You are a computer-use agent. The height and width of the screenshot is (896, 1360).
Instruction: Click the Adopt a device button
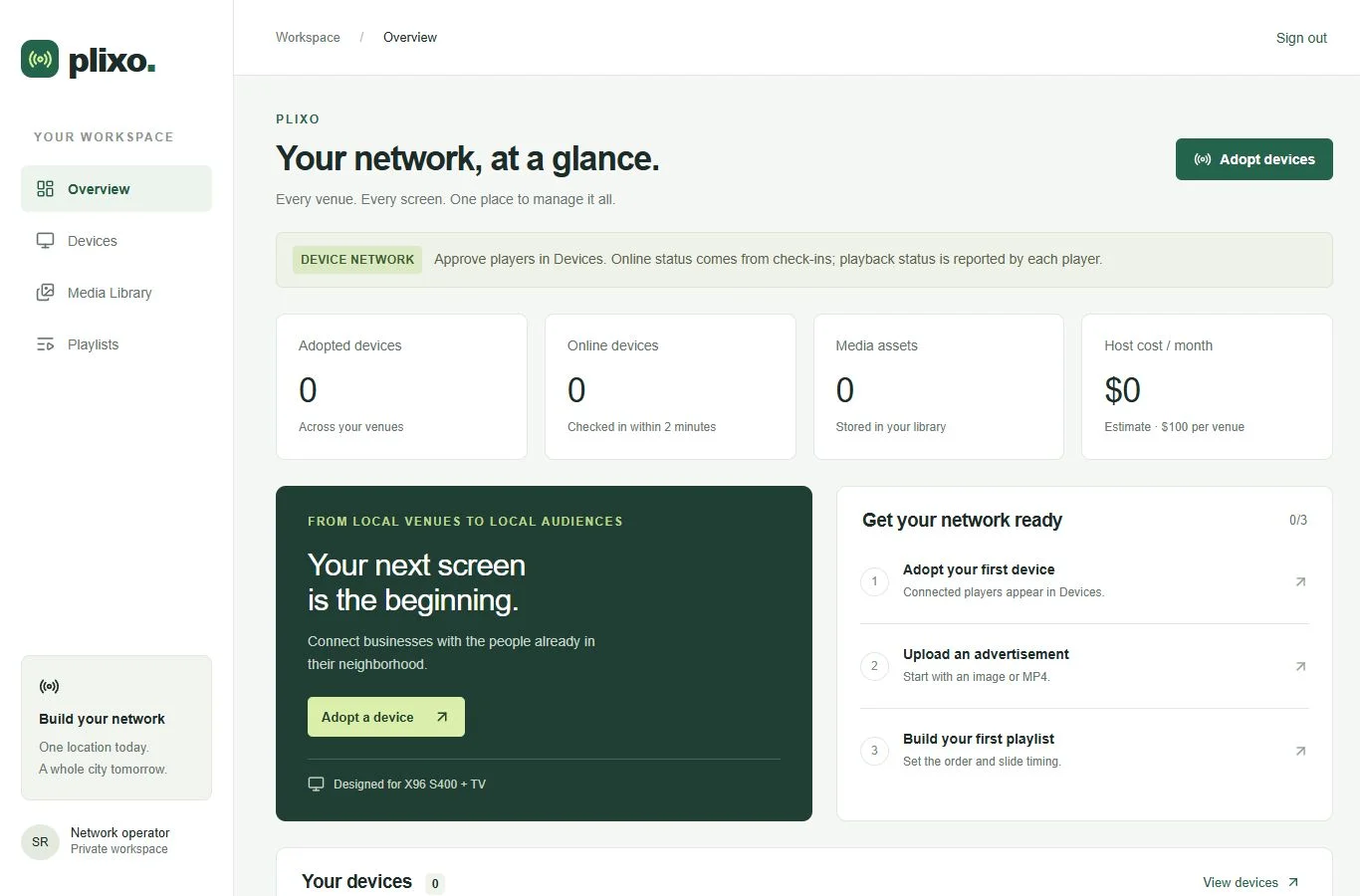(x=386, y=717)
